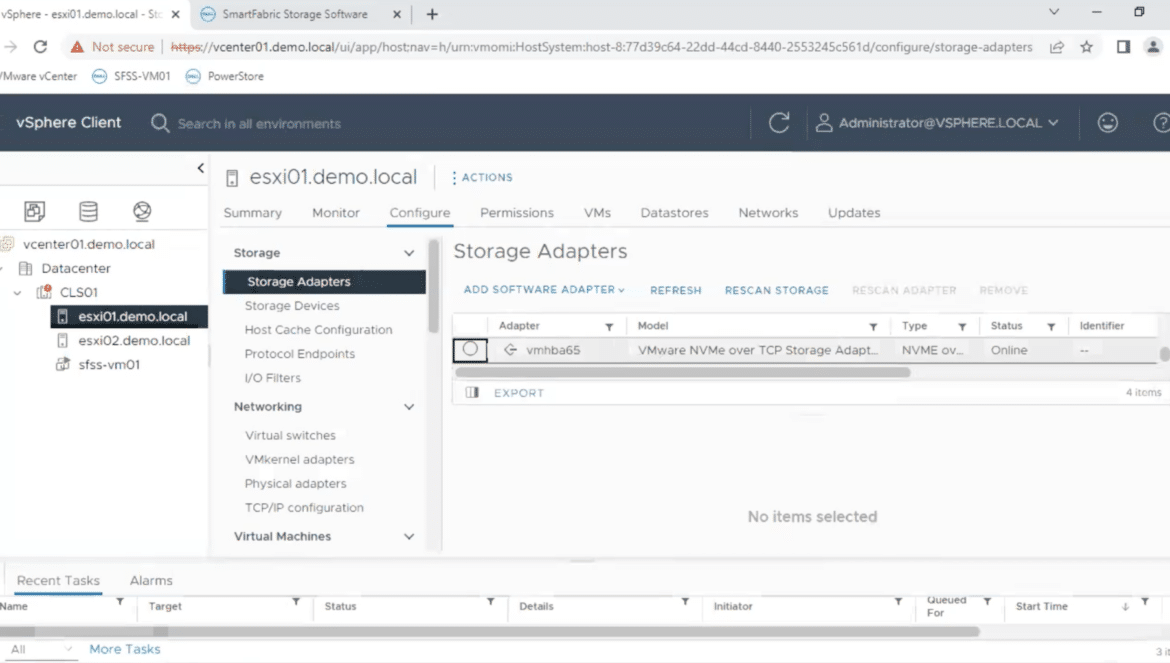1170x663 pixels.
Task: Open a new browser tab
Action: (x=432, y=14)
